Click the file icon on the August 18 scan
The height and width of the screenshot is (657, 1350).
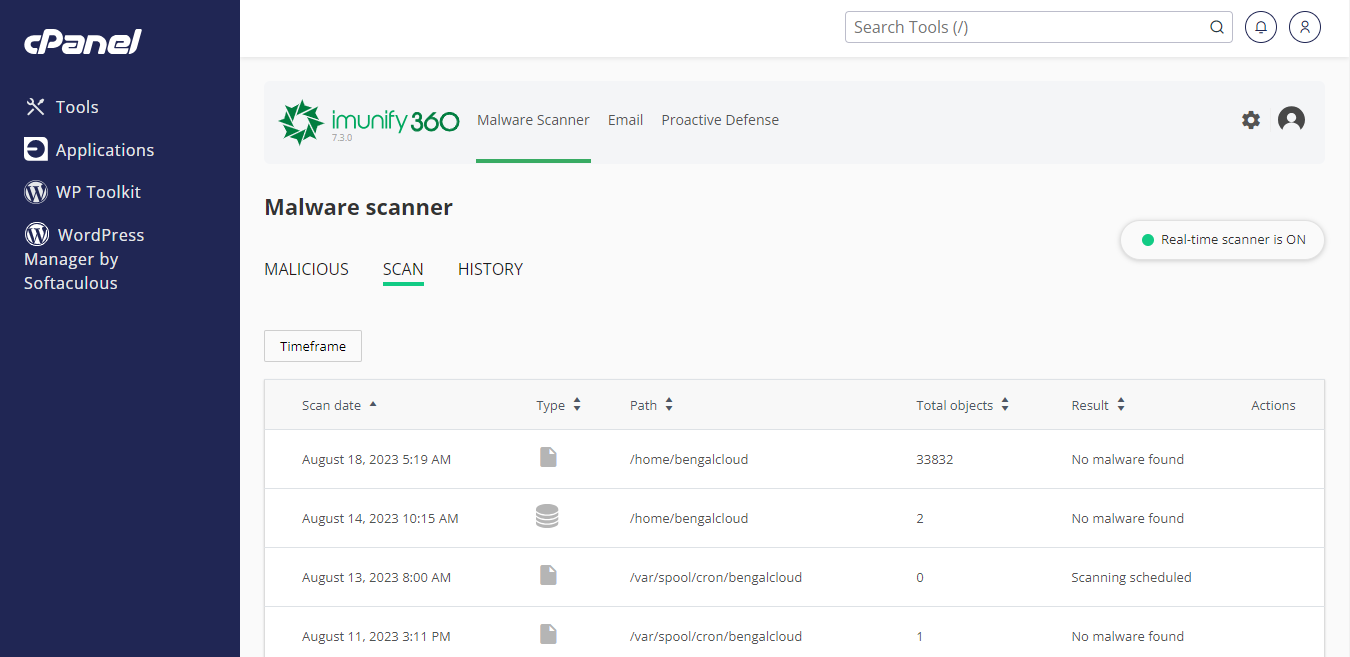point(547,457)
